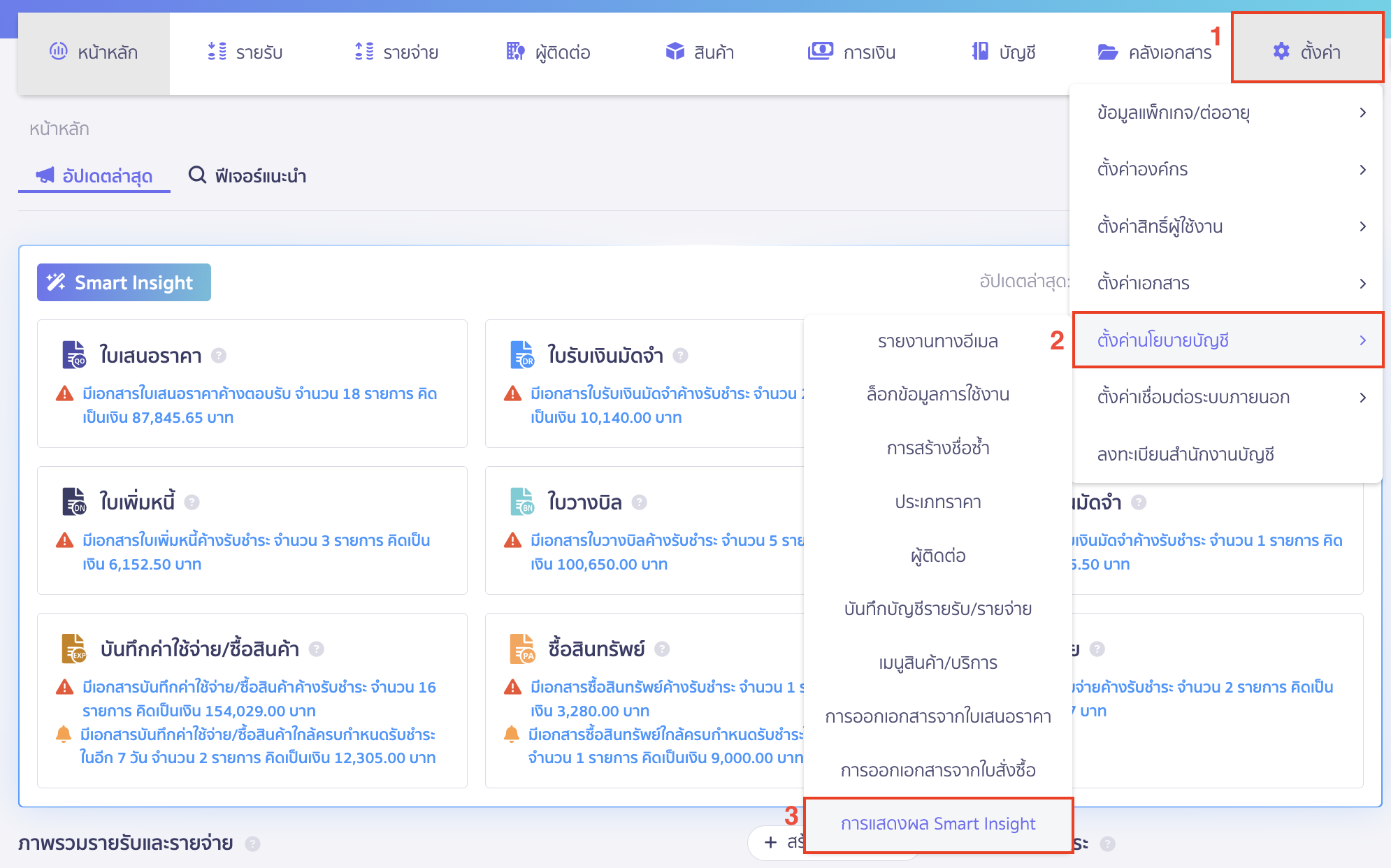This screenshot has width=1391, height=868.
Task: Expand the ตั้งค่าเอกสาร submenu chevron
Action: (x=1363, y=284)
